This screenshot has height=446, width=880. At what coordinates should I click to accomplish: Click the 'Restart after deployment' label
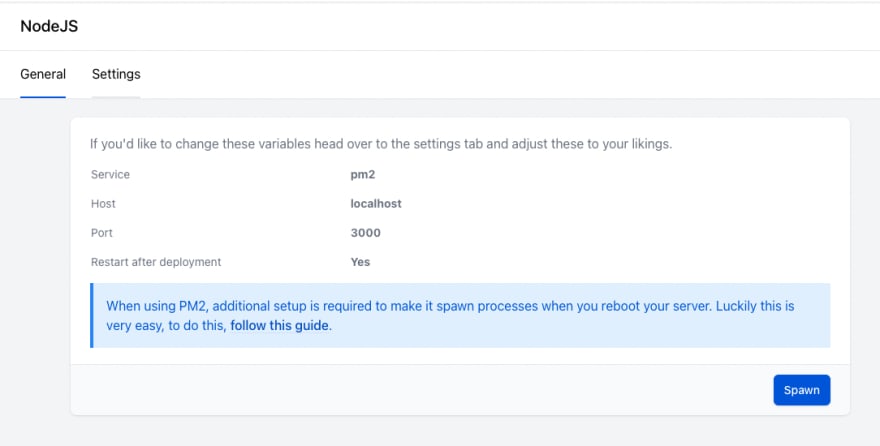[x=156, y=262]
